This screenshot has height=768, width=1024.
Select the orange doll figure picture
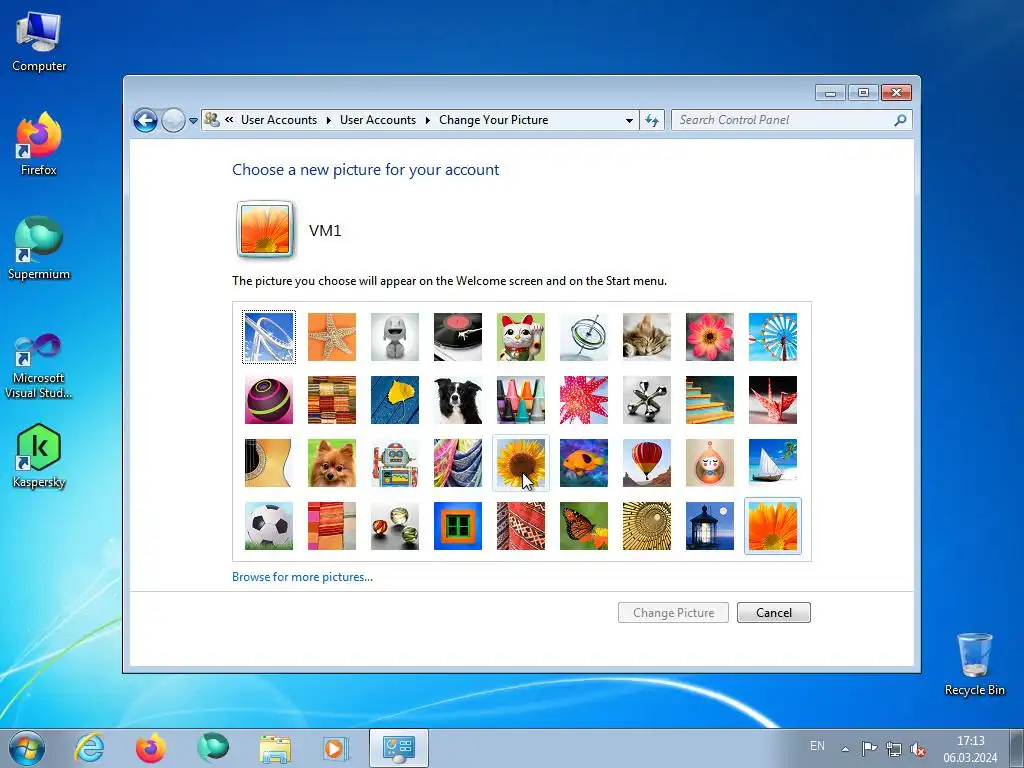(x=710, y=463)
